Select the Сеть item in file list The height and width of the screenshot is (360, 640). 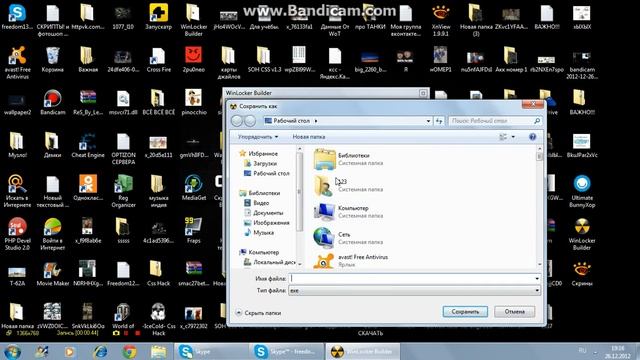point(348,238)
